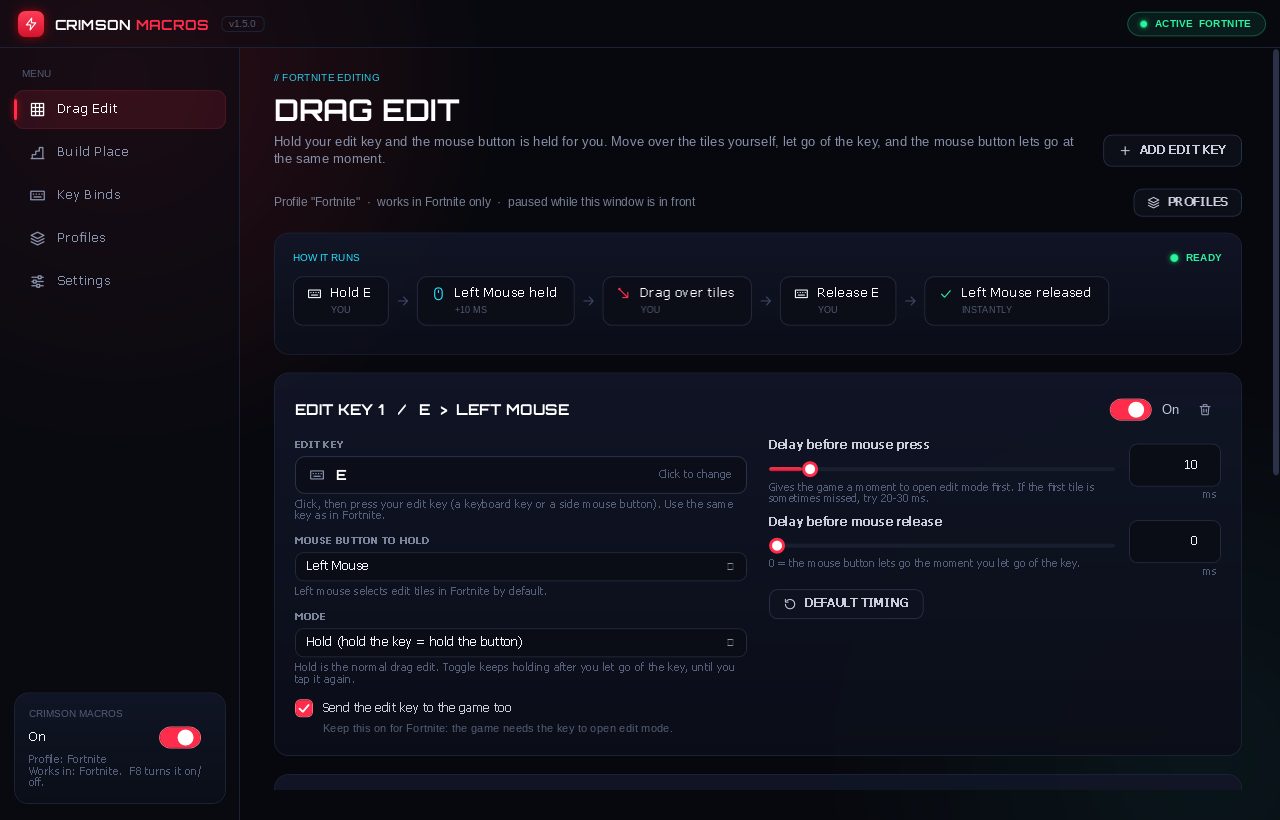Click the Default Timing button

(846, 604)
